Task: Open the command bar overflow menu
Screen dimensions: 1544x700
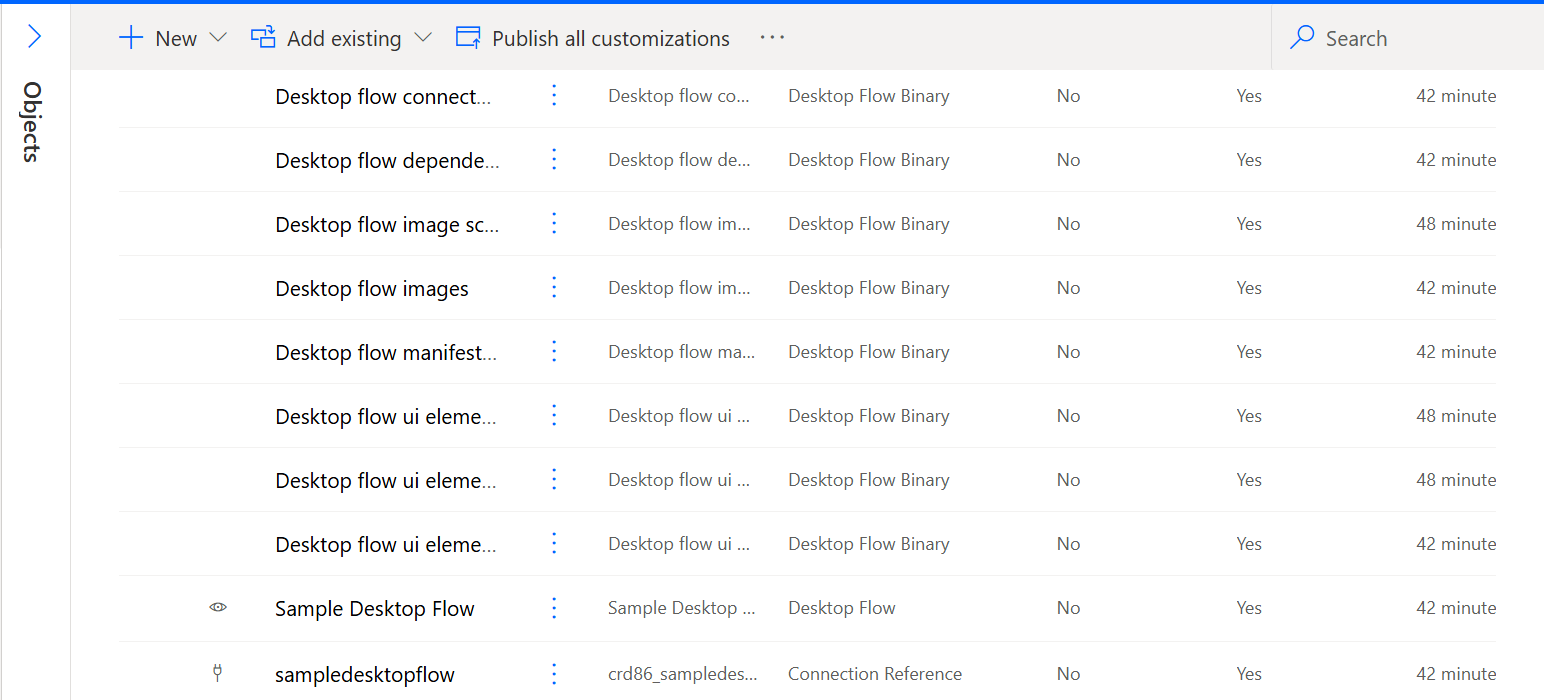Action: pyautogui.click(x=772, y=38)
